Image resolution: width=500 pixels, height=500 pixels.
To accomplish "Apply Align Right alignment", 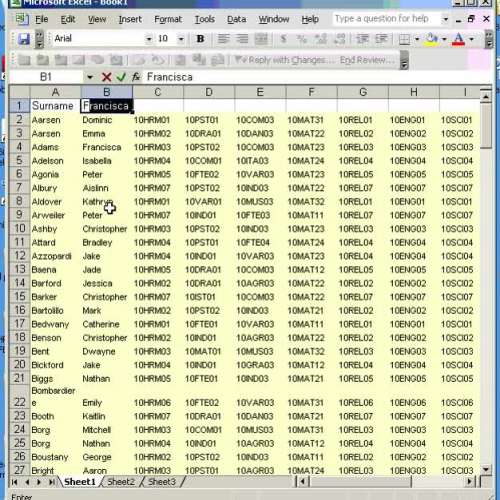I will [242, 39].
